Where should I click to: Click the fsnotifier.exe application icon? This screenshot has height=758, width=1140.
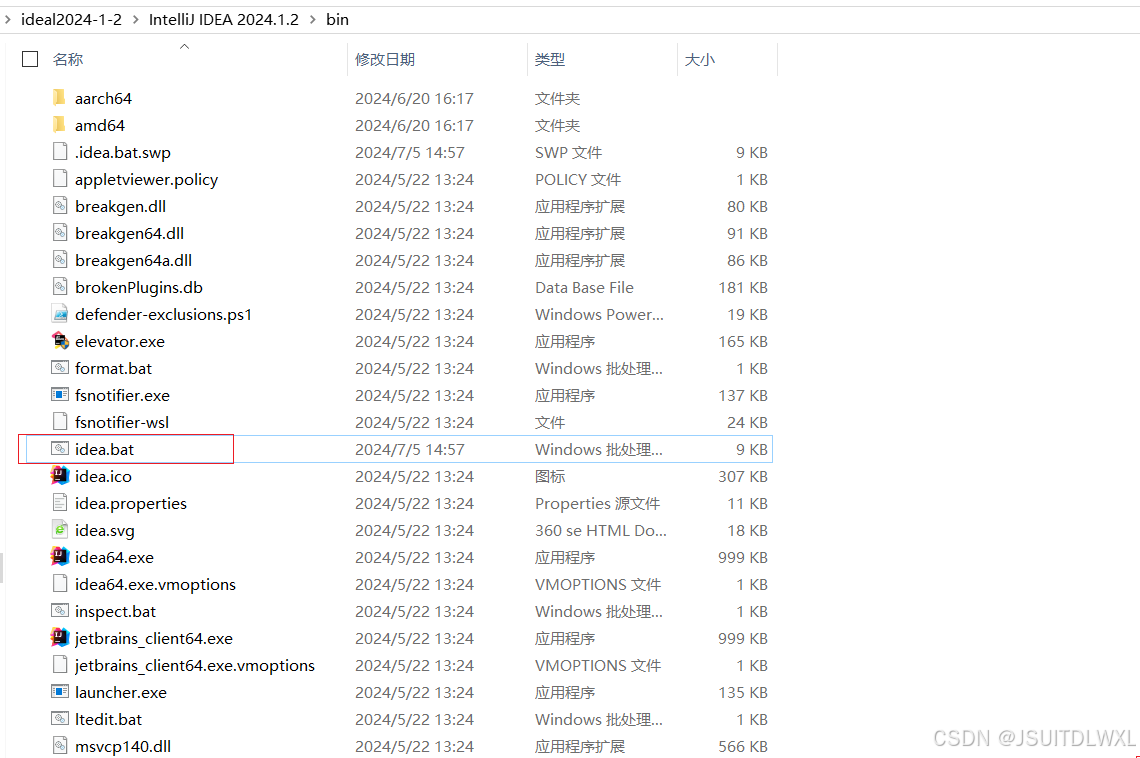(60, 394)
